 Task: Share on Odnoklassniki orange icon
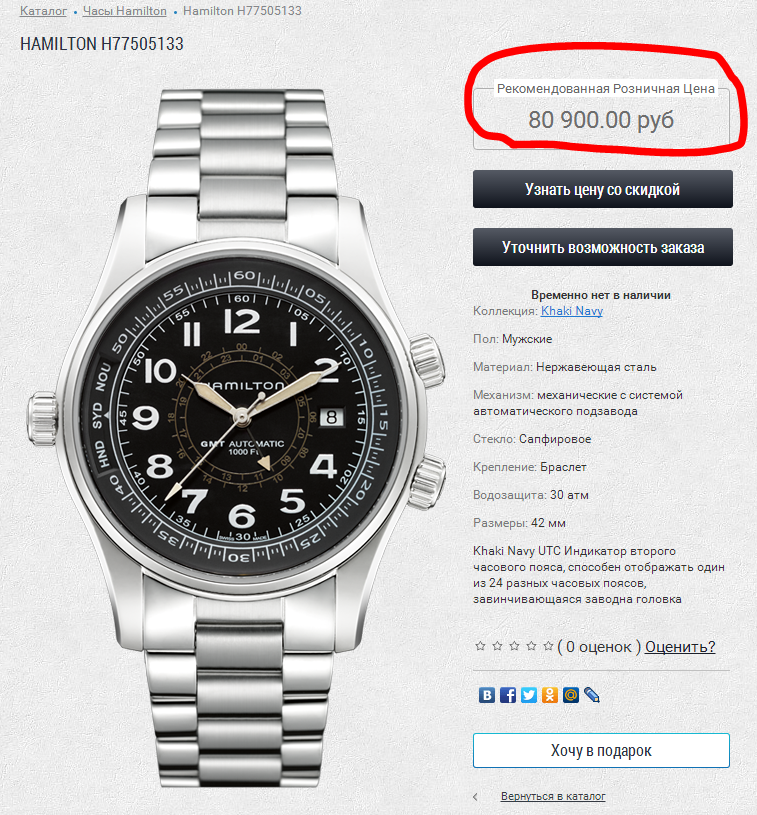pos(550,695)
